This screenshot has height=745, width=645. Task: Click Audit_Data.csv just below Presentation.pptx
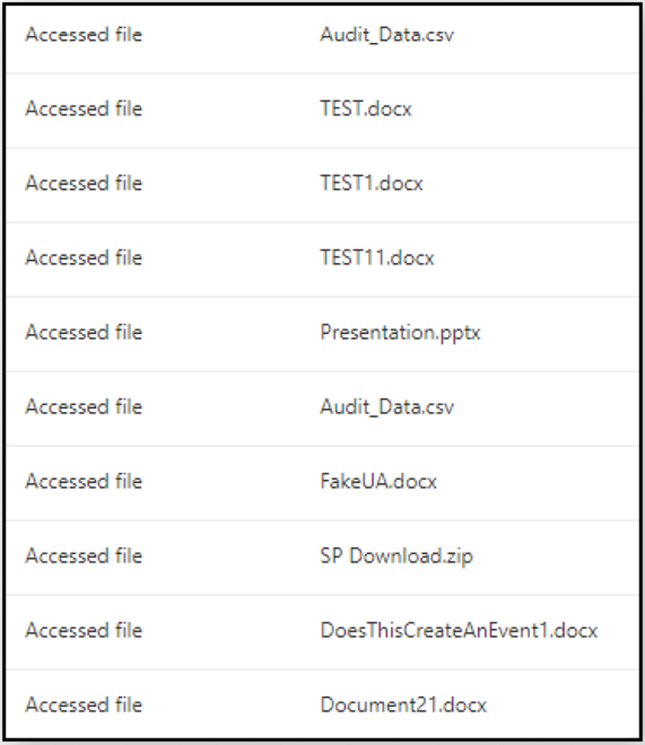tap(387, 407)
